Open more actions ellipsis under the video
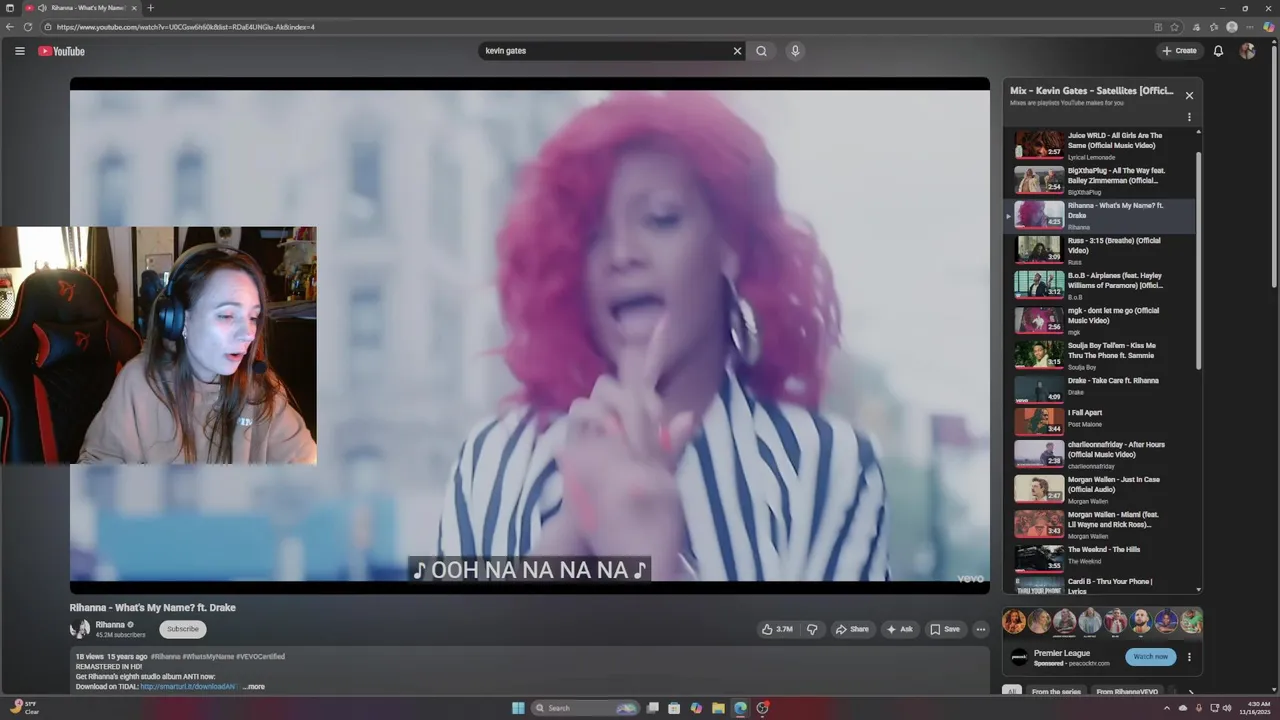 point(981,629)
